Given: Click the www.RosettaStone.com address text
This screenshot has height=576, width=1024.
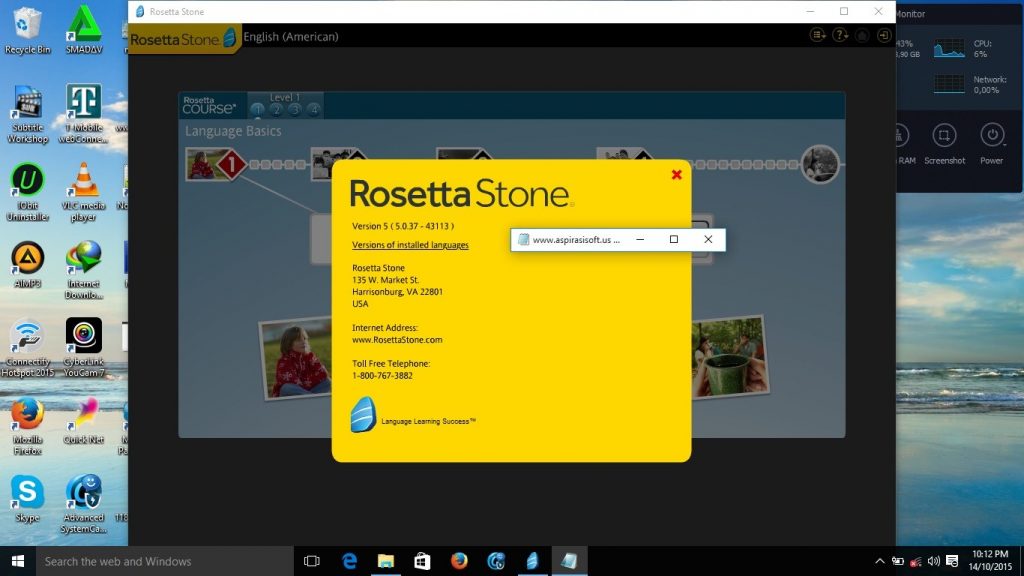Looking at the screenshot, I should coord(397,340).
